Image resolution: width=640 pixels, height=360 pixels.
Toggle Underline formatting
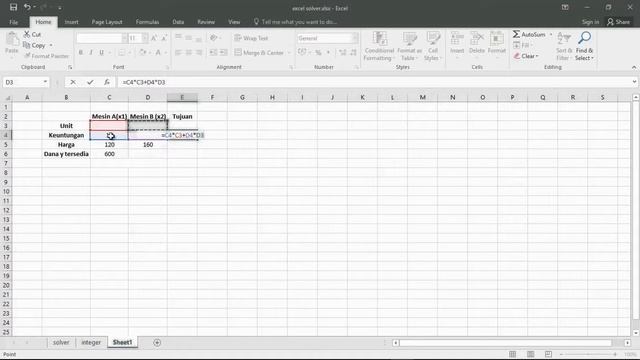101,52
